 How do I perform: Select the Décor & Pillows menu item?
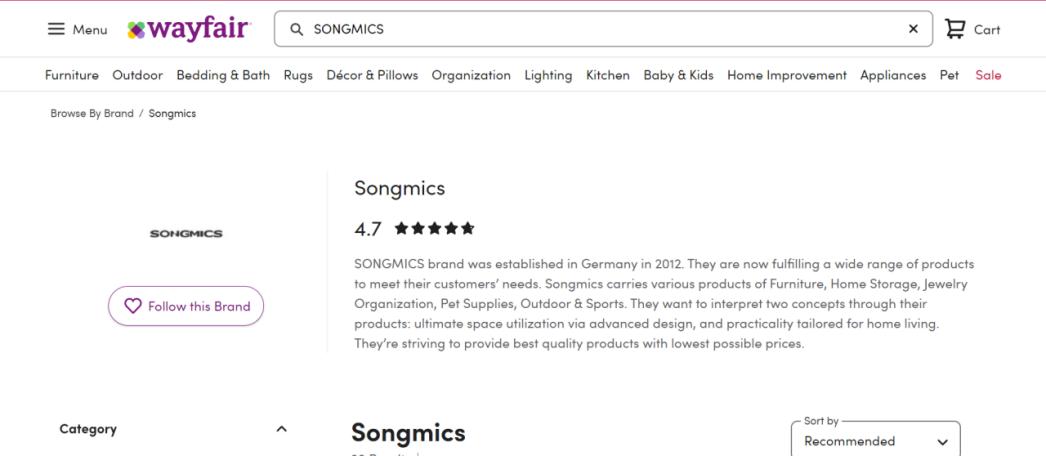[372, 75]
